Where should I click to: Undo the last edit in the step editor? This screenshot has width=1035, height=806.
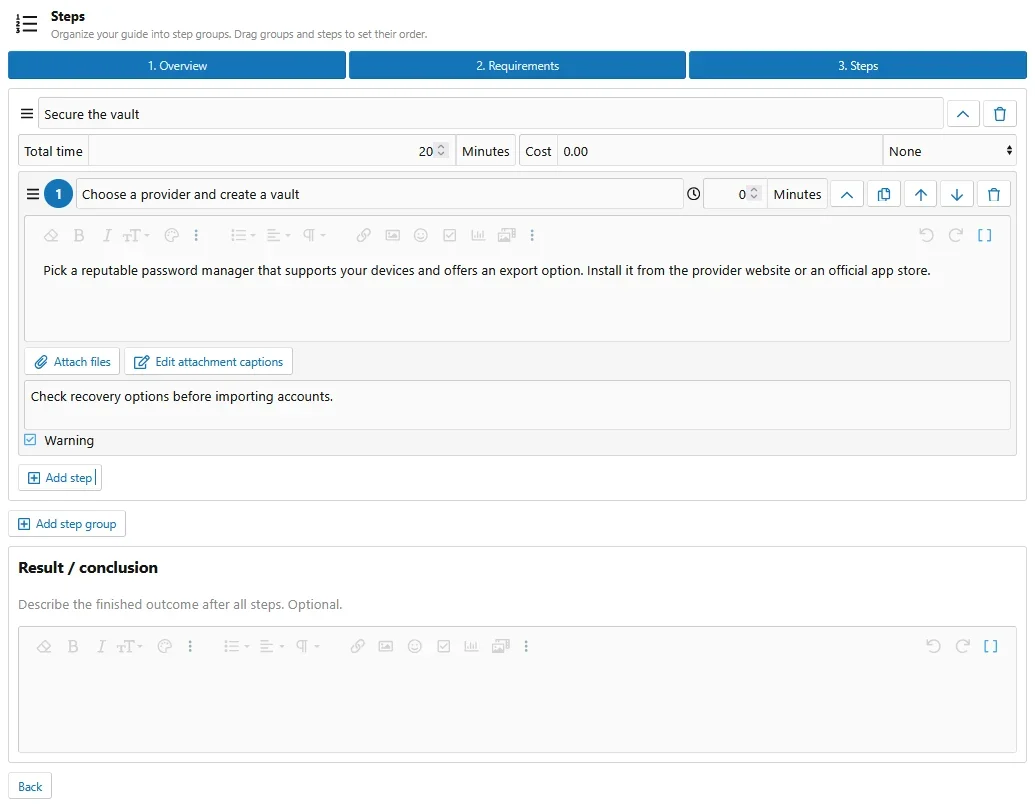pos(926,236)
